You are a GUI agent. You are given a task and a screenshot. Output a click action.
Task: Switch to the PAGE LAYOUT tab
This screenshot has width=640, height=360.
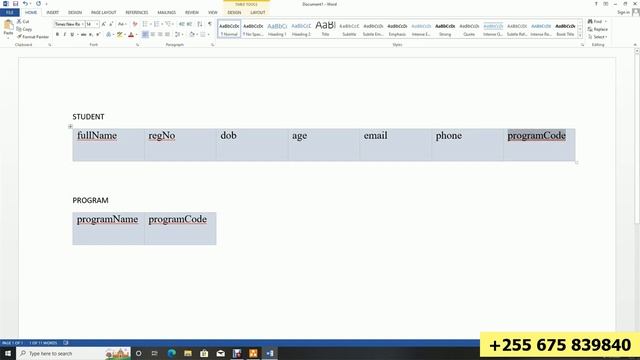pos(104,13)
